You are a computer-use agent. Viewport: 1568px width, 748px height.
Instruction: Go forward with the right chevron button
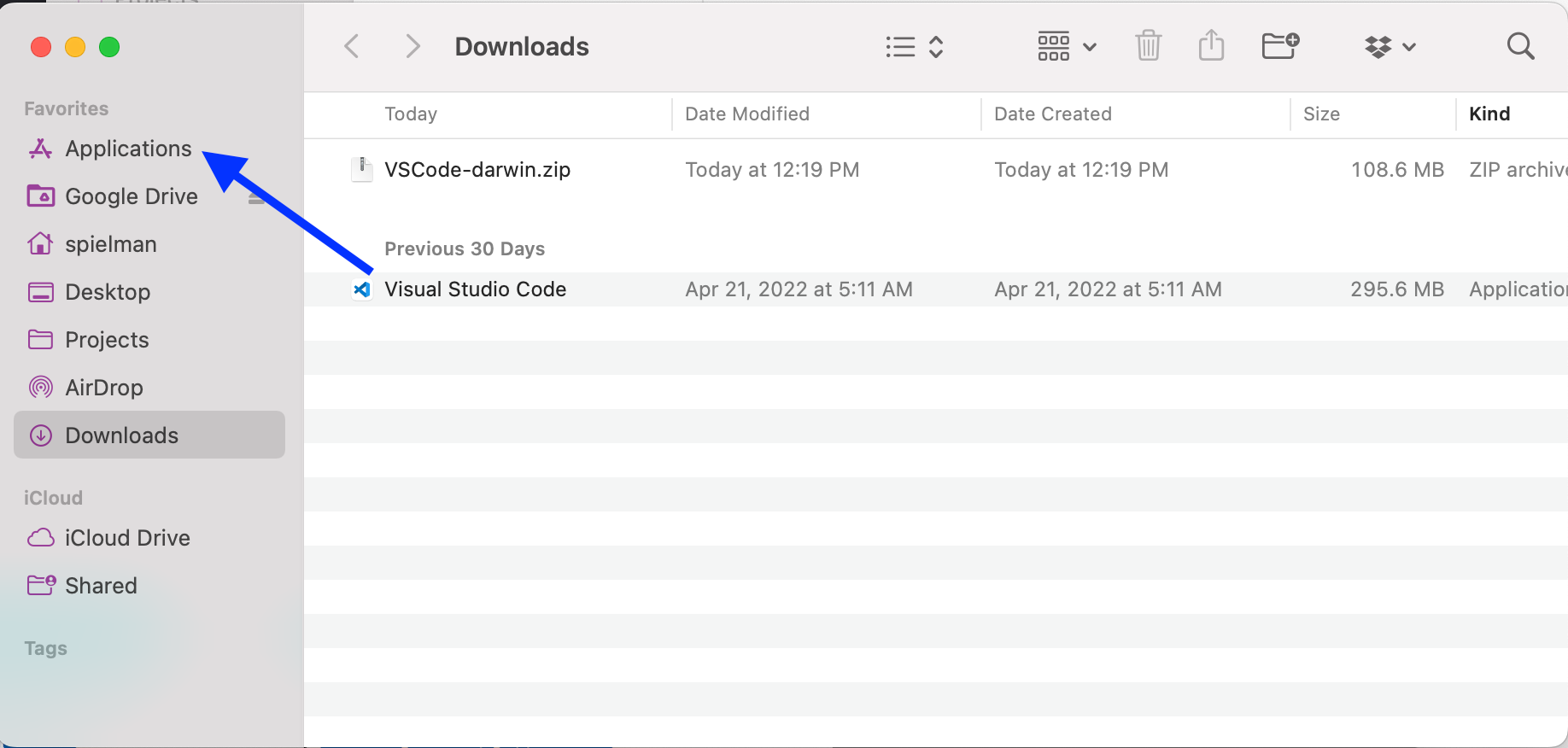[412, 46]
